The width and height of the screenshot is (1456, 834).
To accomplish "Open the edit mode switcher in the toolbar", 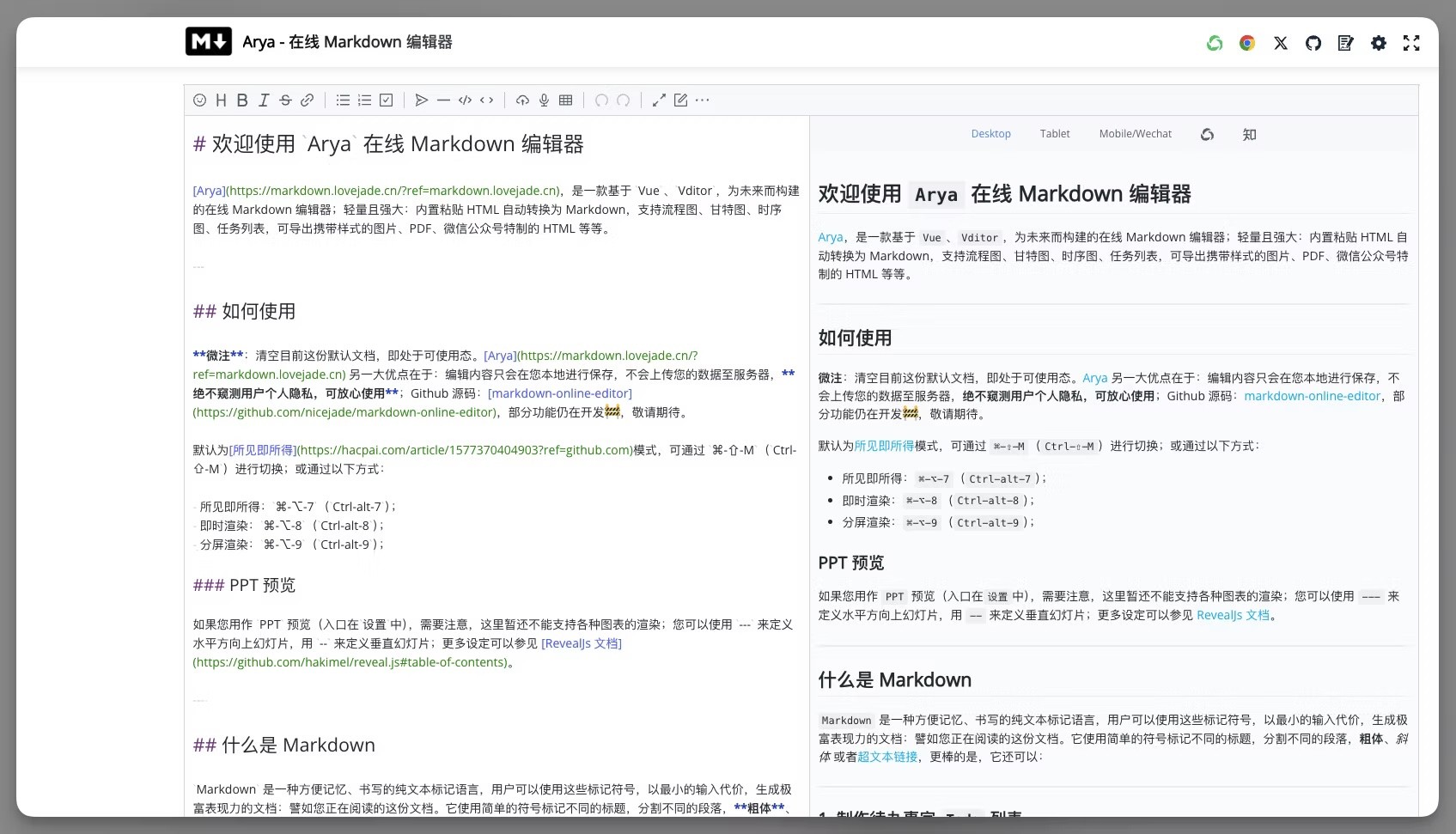I will click(x=680, y=100).
